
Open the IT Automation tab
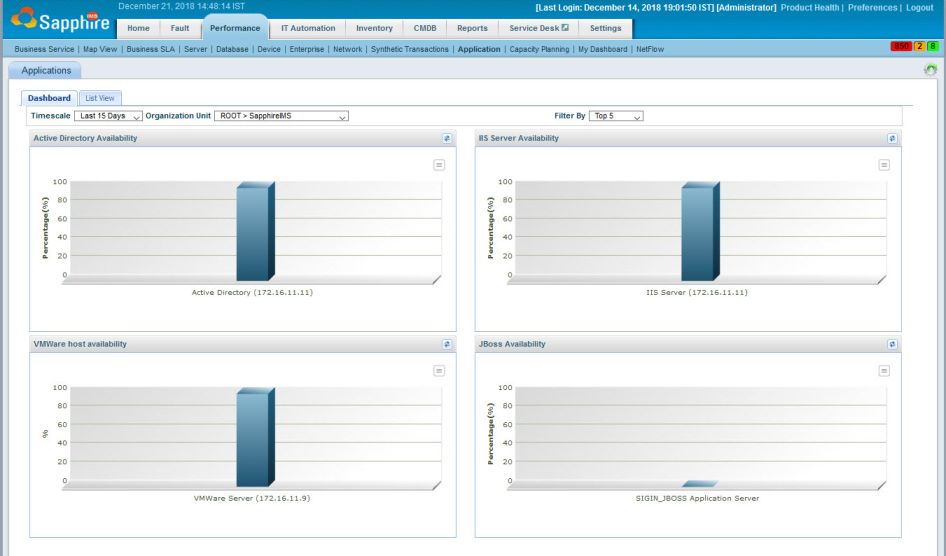[308, 28]
